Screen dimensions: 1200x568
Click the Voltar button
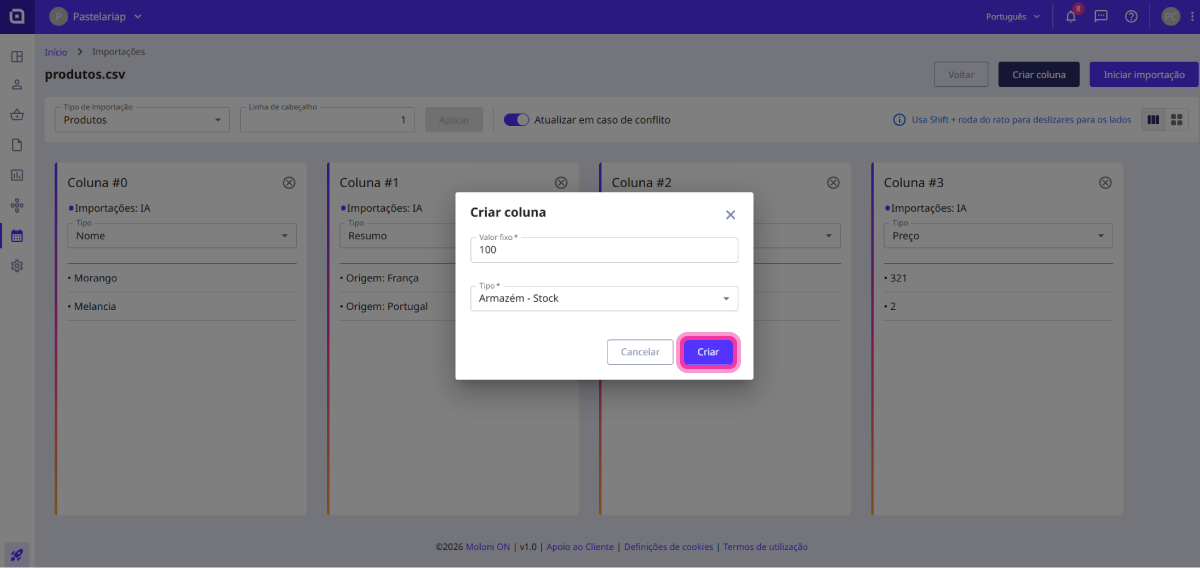pos(961,75)
